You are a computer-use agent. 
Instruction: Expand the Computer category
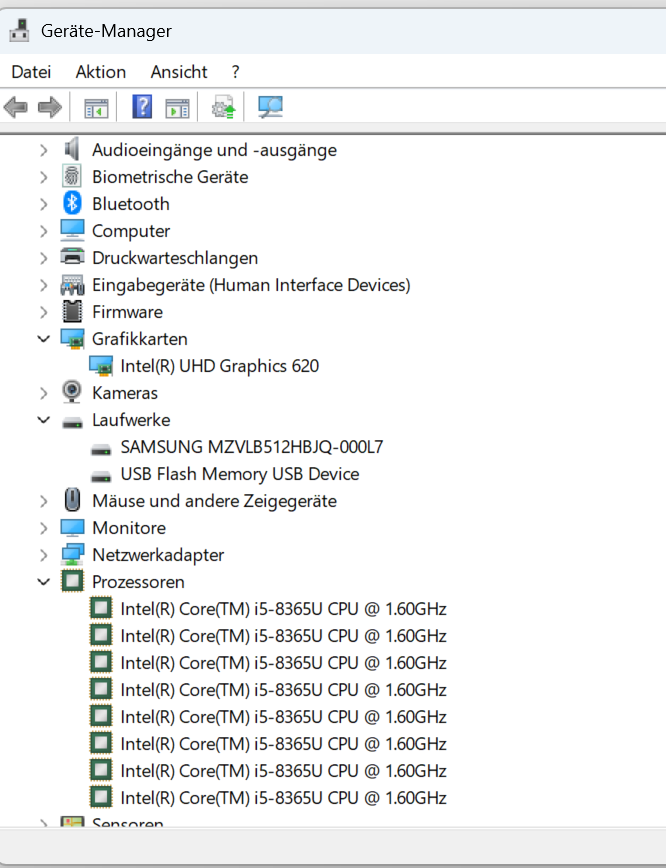pos(44,231)
